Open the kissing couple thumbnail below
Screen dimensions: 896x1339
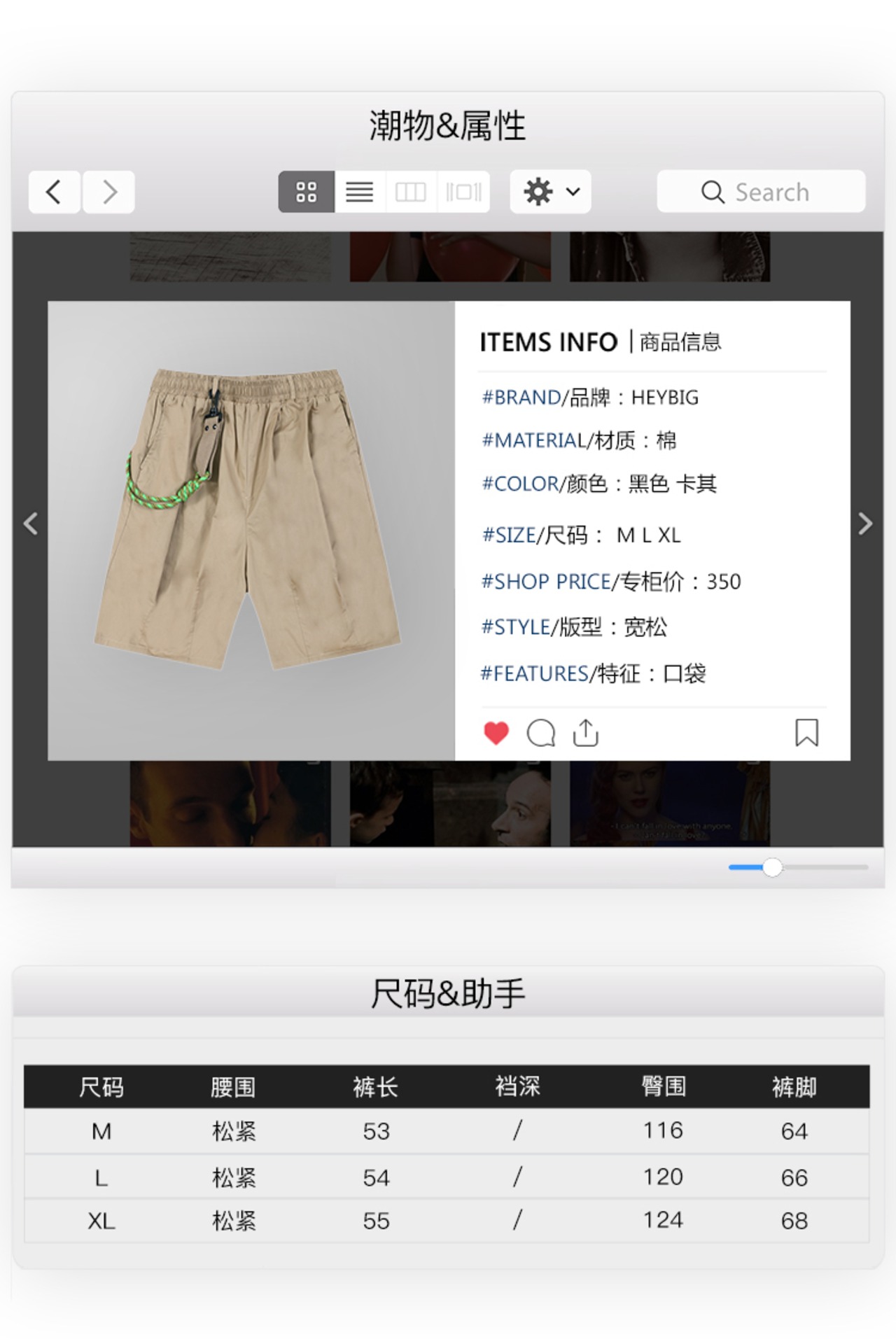pyautogui.click(x=230, y=804)
